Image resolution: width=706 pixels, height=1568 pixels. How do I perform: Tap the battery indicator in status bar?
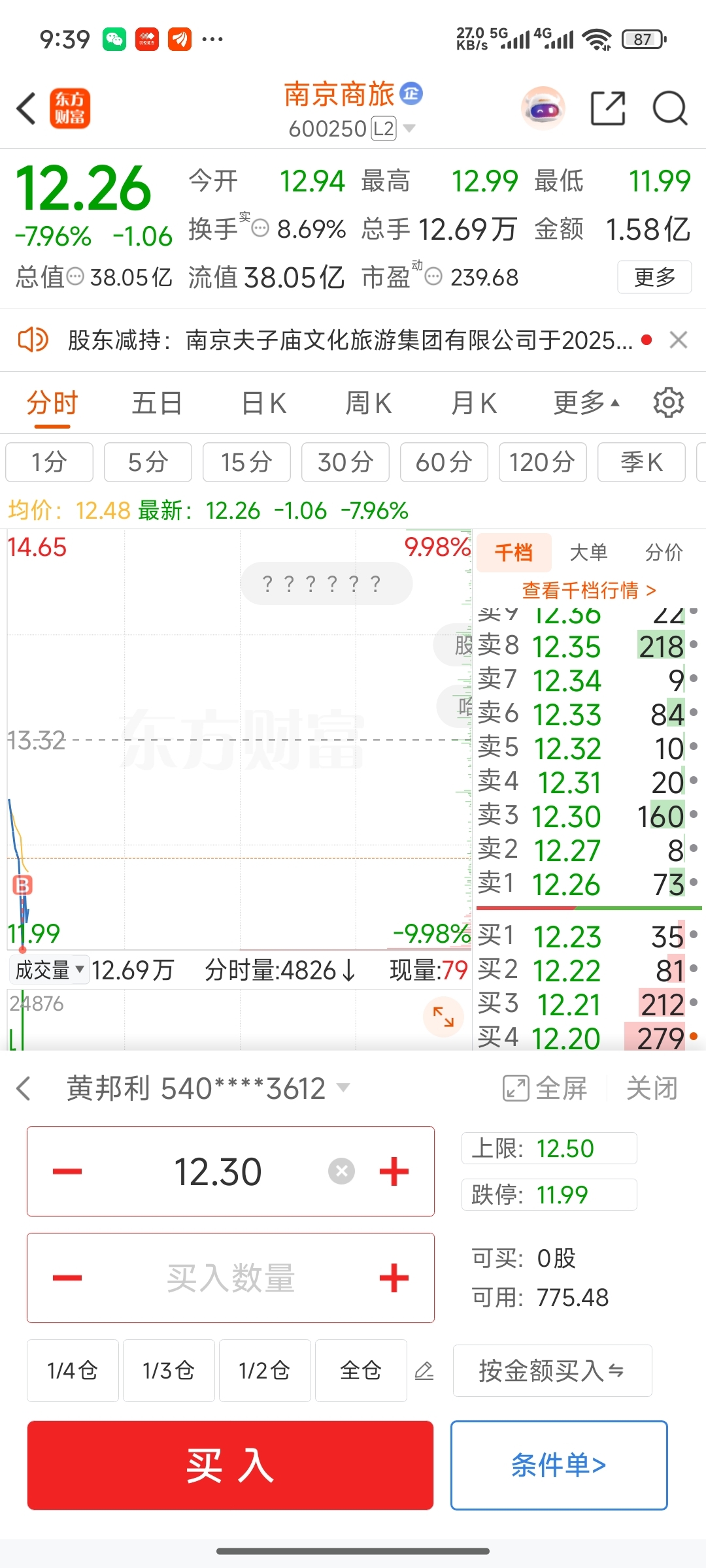644,39
